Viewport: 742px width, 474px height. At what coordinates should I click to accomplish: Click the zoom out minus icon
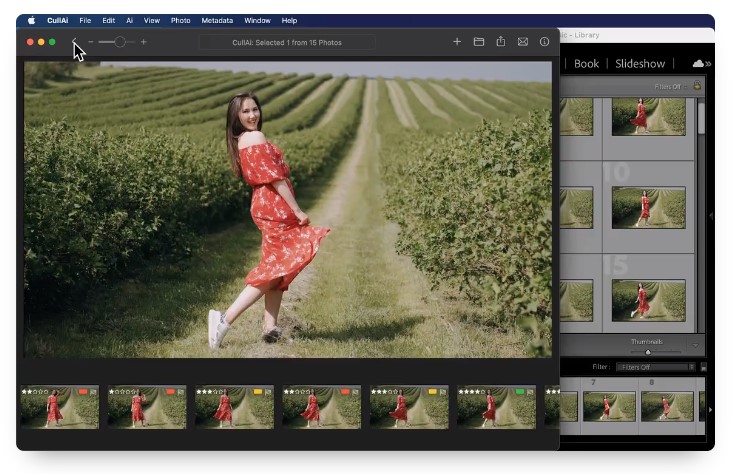(90, 42)
